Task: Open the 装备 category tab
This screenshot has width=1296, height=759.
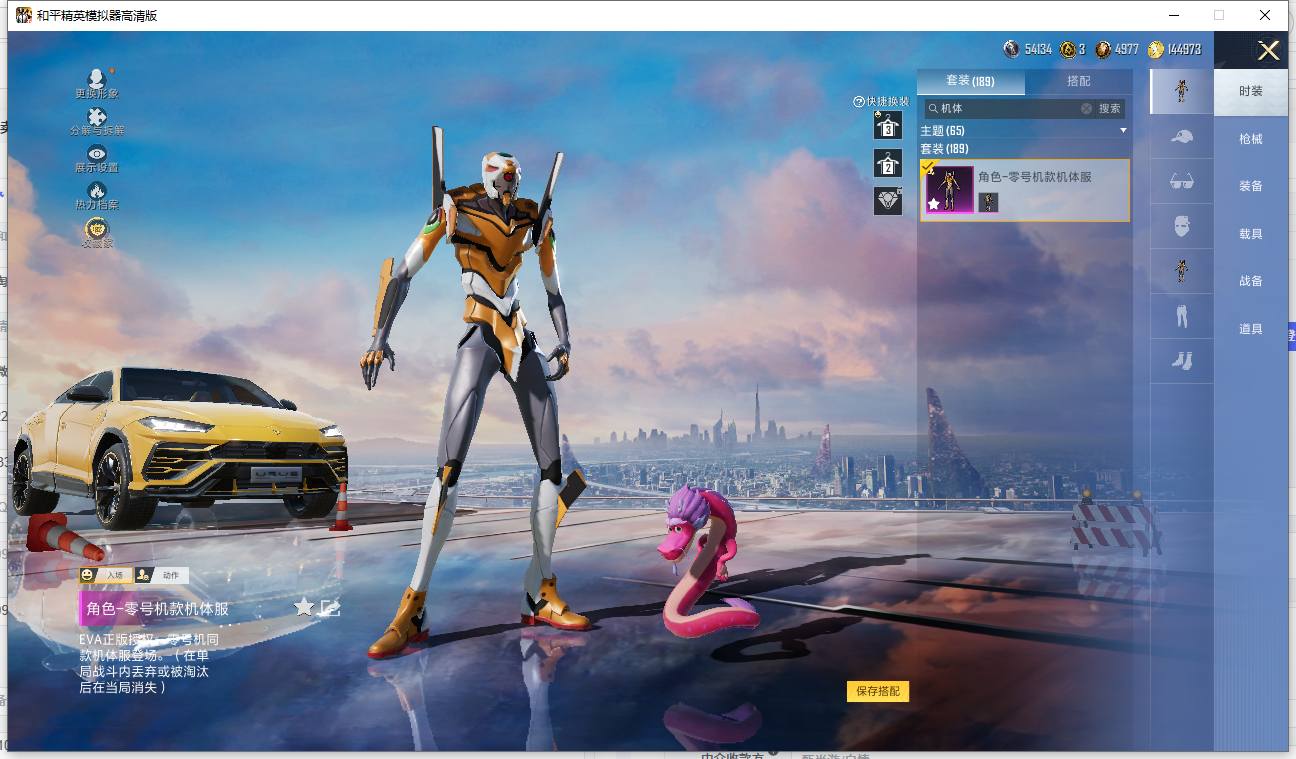Action: tap(1251, 186)
